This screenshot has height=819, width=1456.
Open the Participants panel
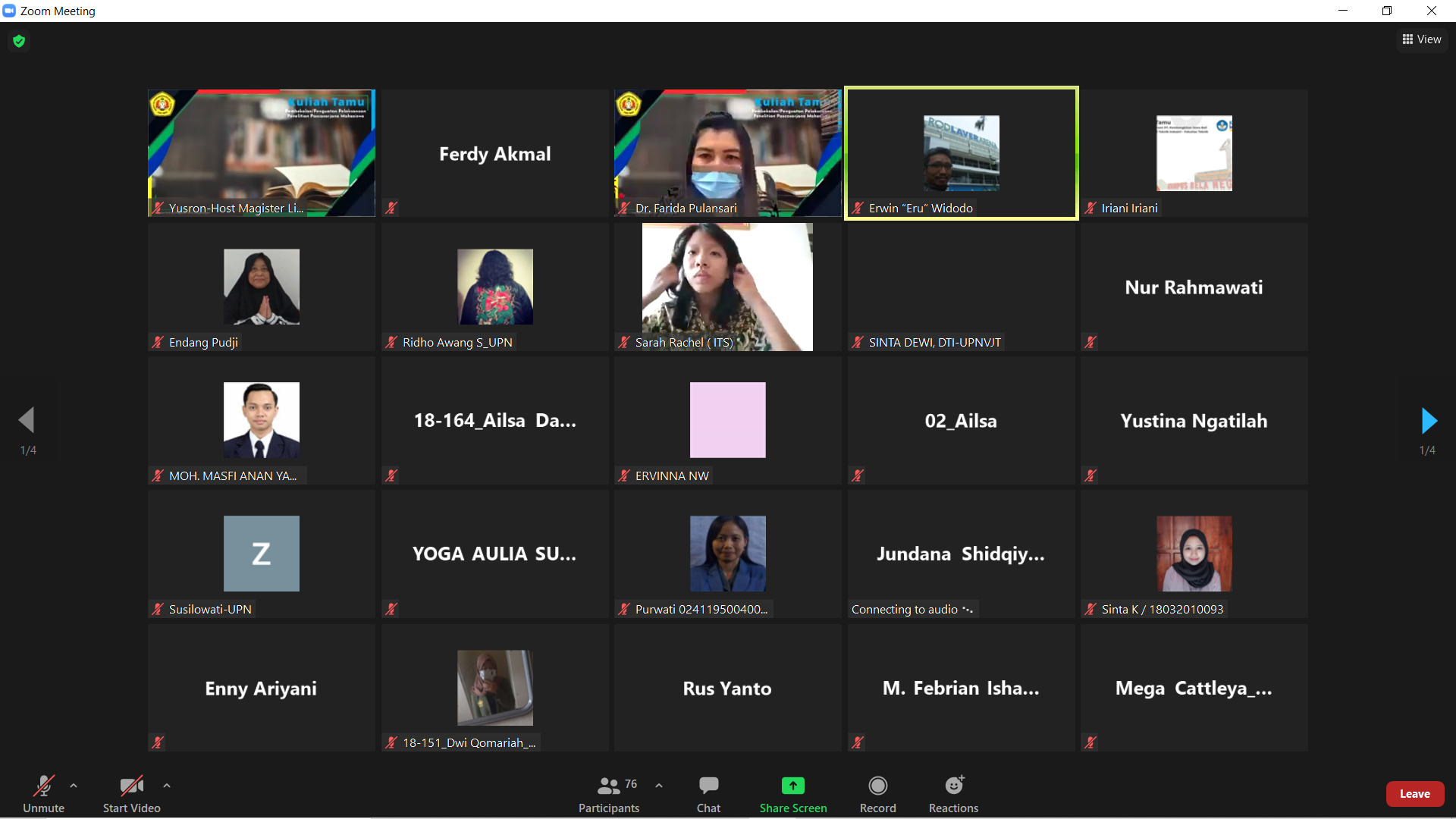(x=608, y=793)
